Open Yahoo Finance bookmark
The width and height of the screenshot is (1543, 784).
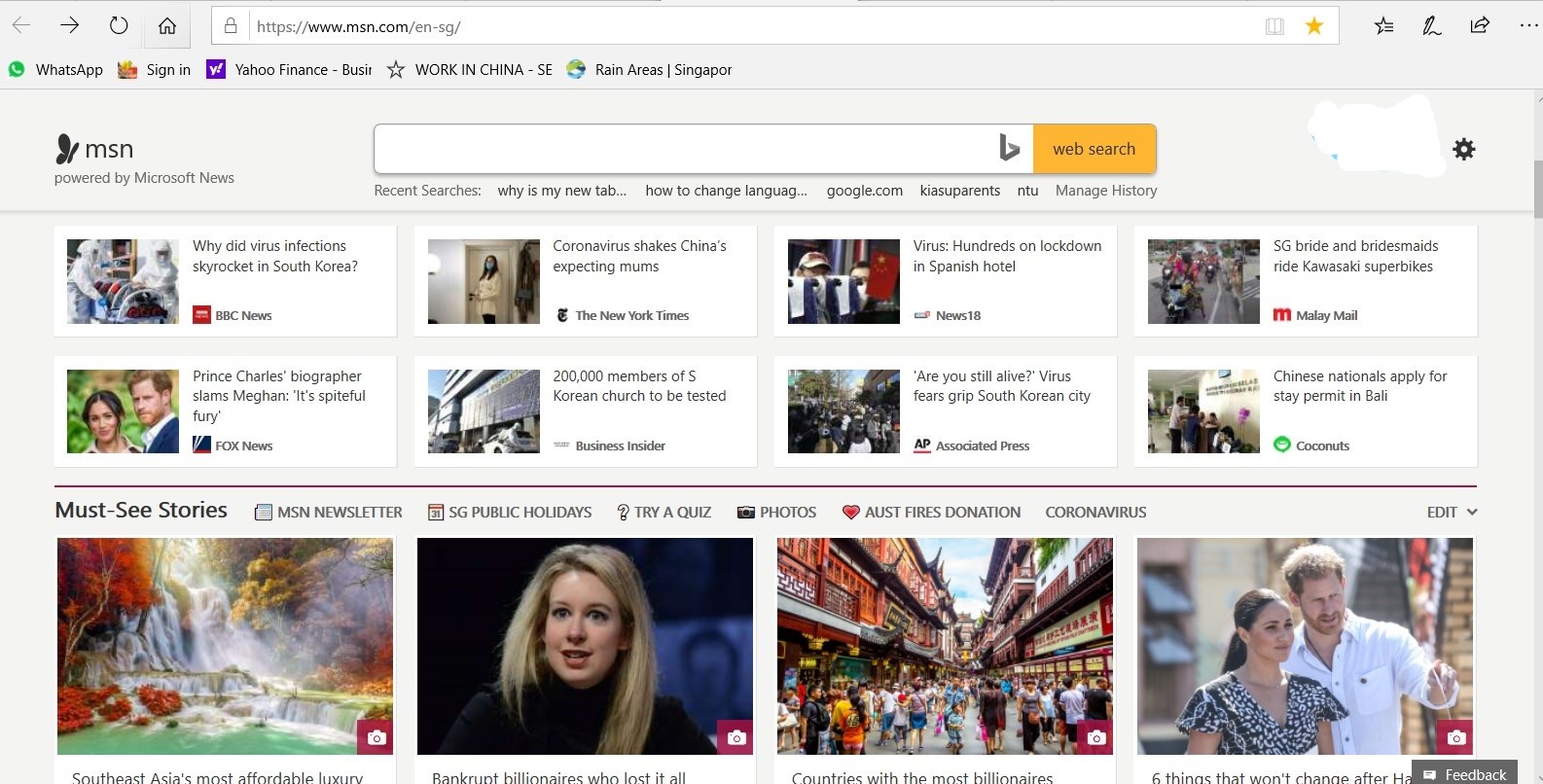coord(289,70)
